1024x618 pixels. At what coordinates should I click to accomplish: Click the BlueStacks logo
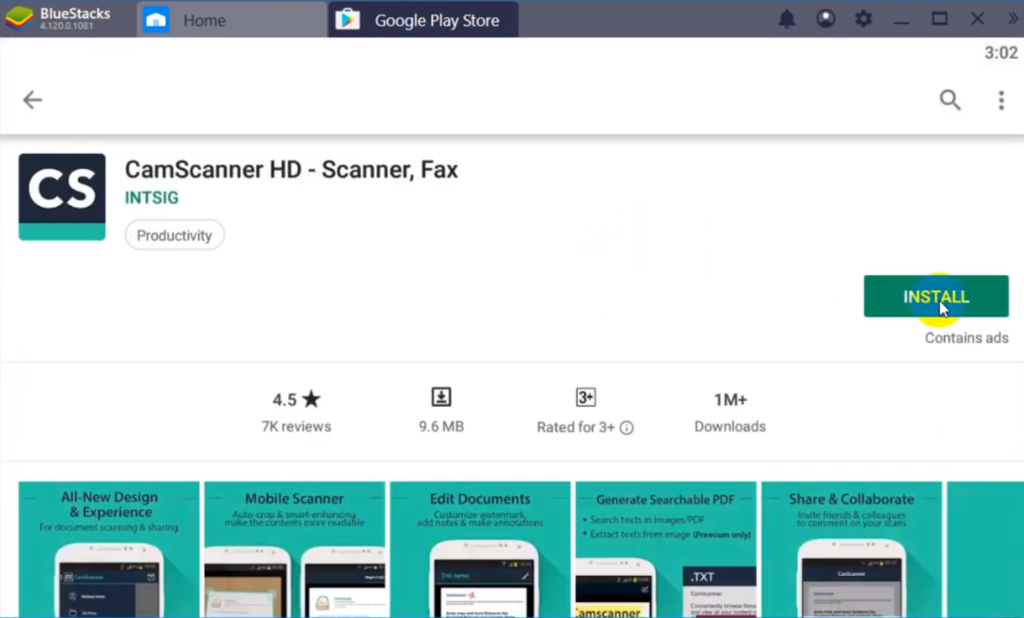pos(19,18)
